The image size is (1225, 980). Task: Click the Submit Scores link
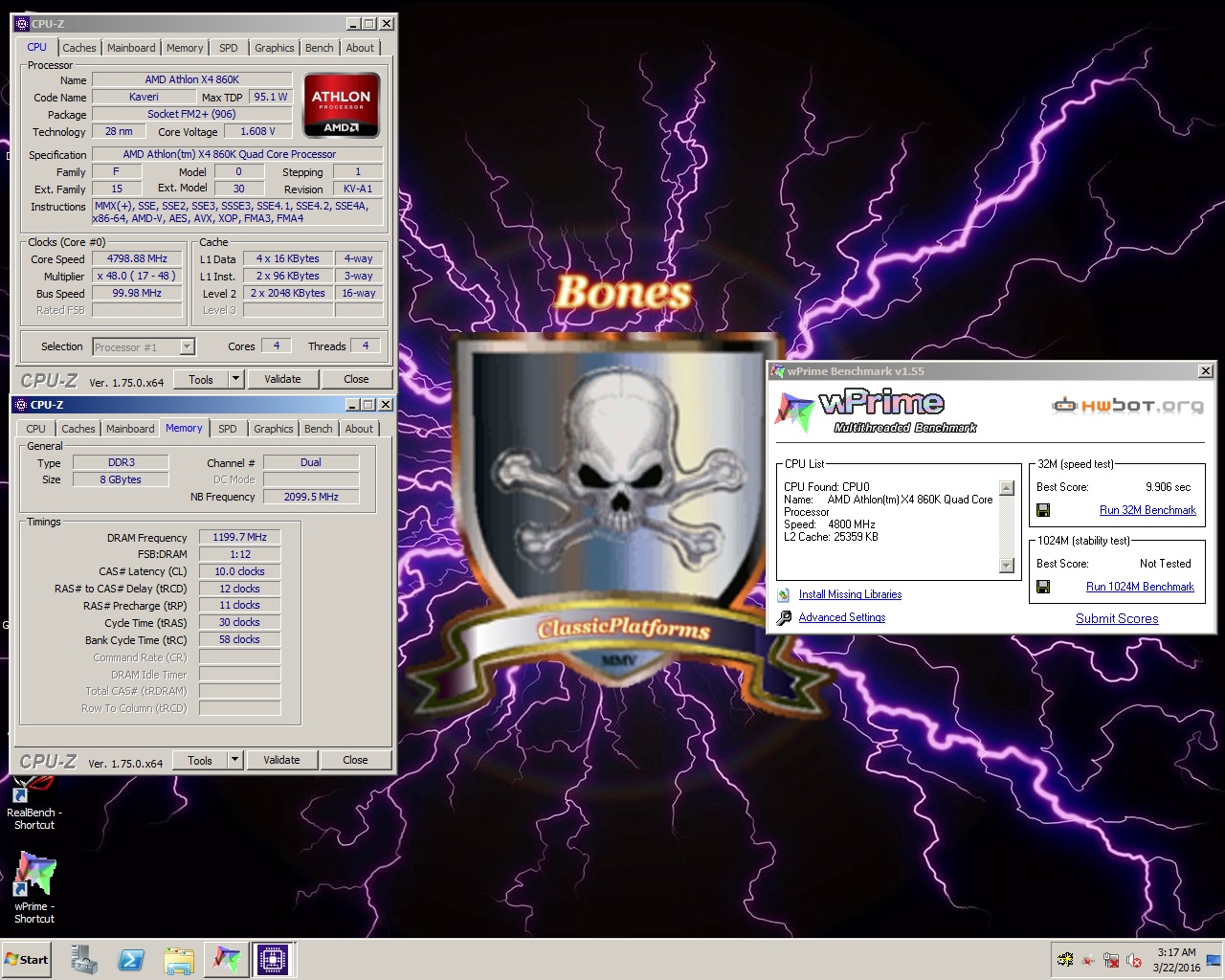tap(1117, 619)
